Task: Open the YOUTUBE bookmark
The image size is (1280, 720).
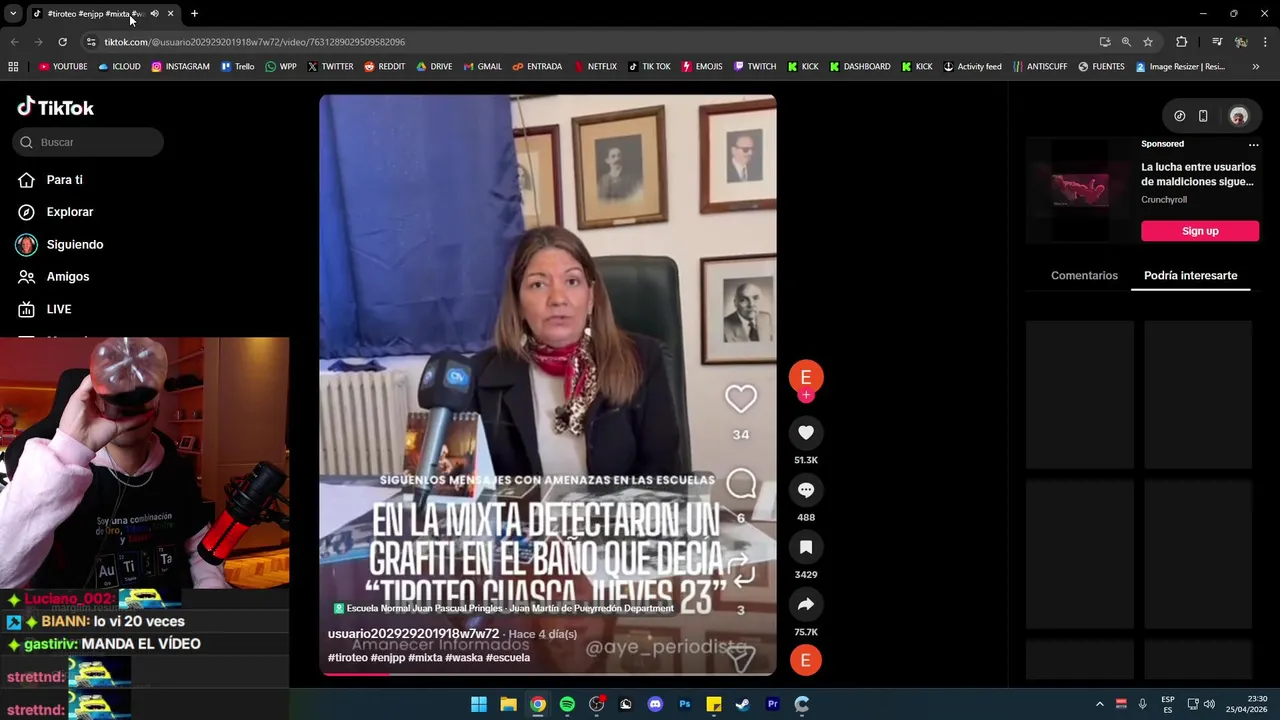Action: (x=63, y=67)
